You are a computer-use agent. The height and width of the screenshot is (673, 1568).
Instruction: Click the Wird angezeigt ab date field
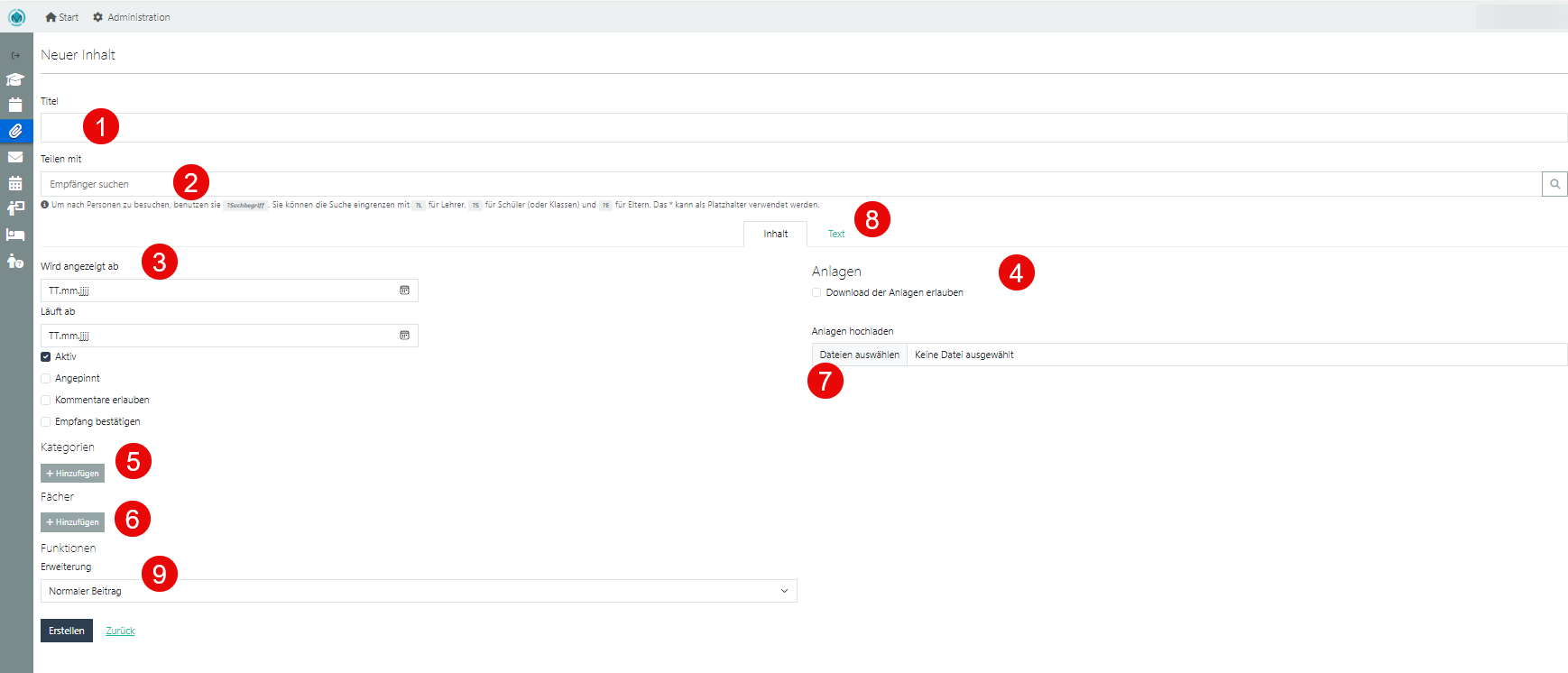(229, 290)
